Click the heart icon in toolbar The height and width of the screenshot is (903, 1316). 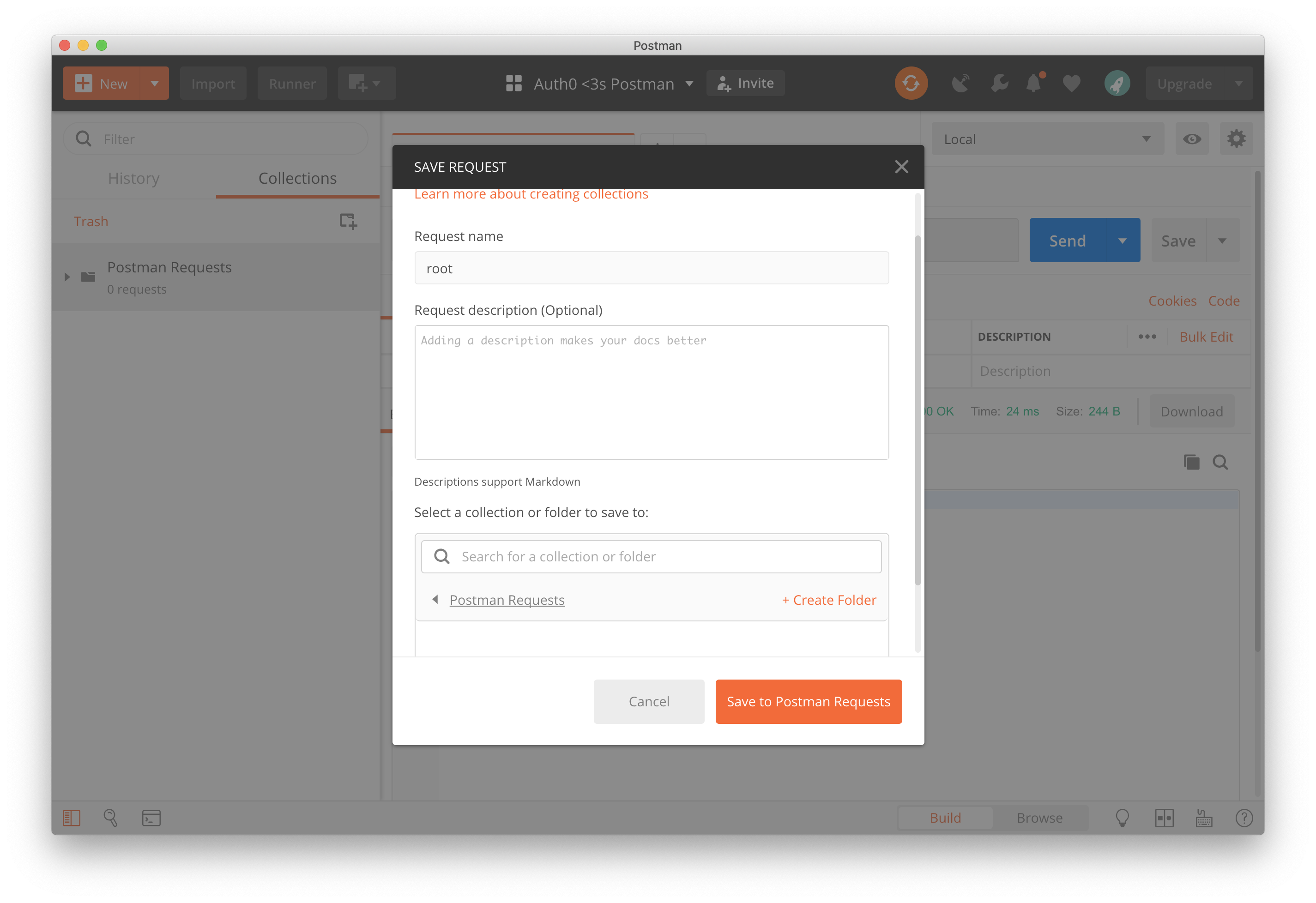point(1071,83)
